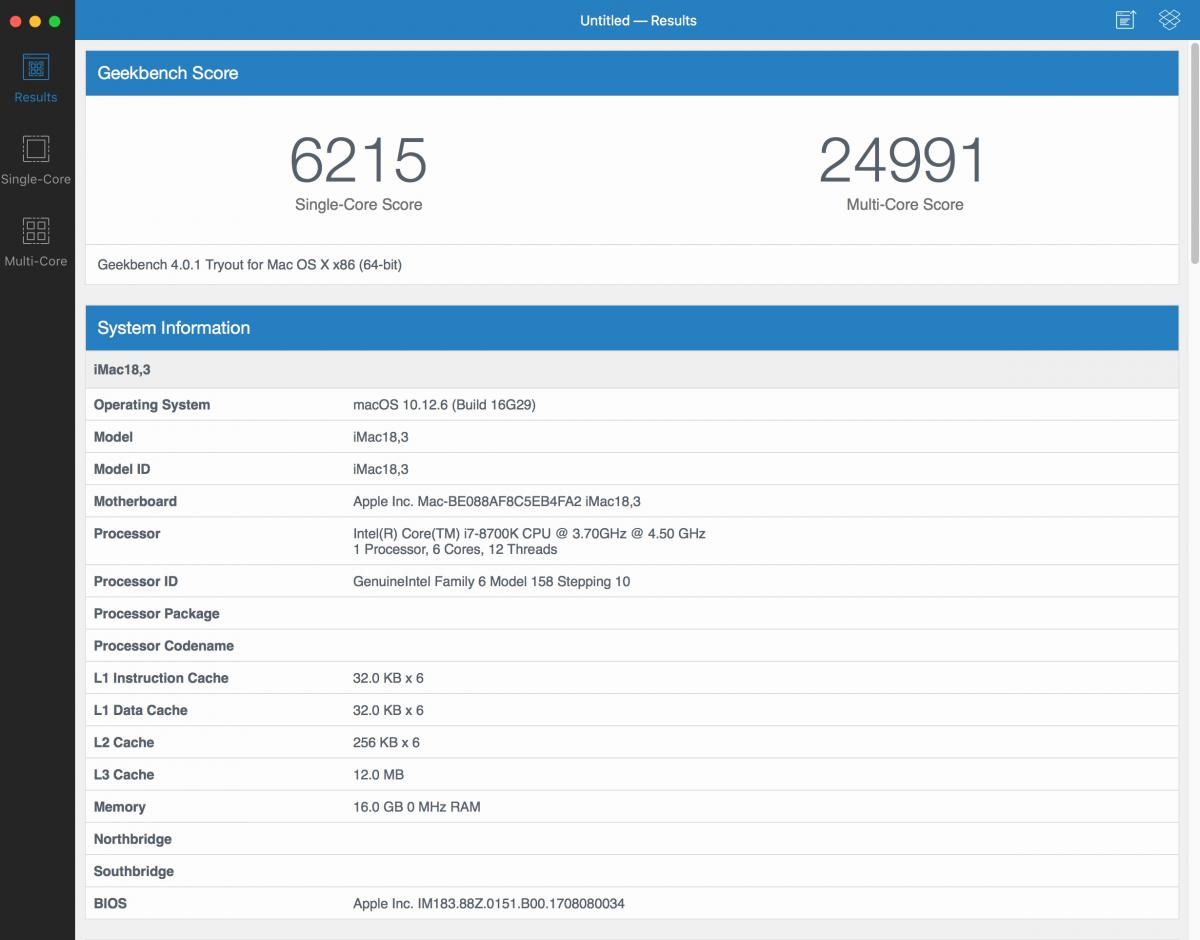Click the System Information section header
This screenshot has height=940, width=1200.
(x=632, y=328)
